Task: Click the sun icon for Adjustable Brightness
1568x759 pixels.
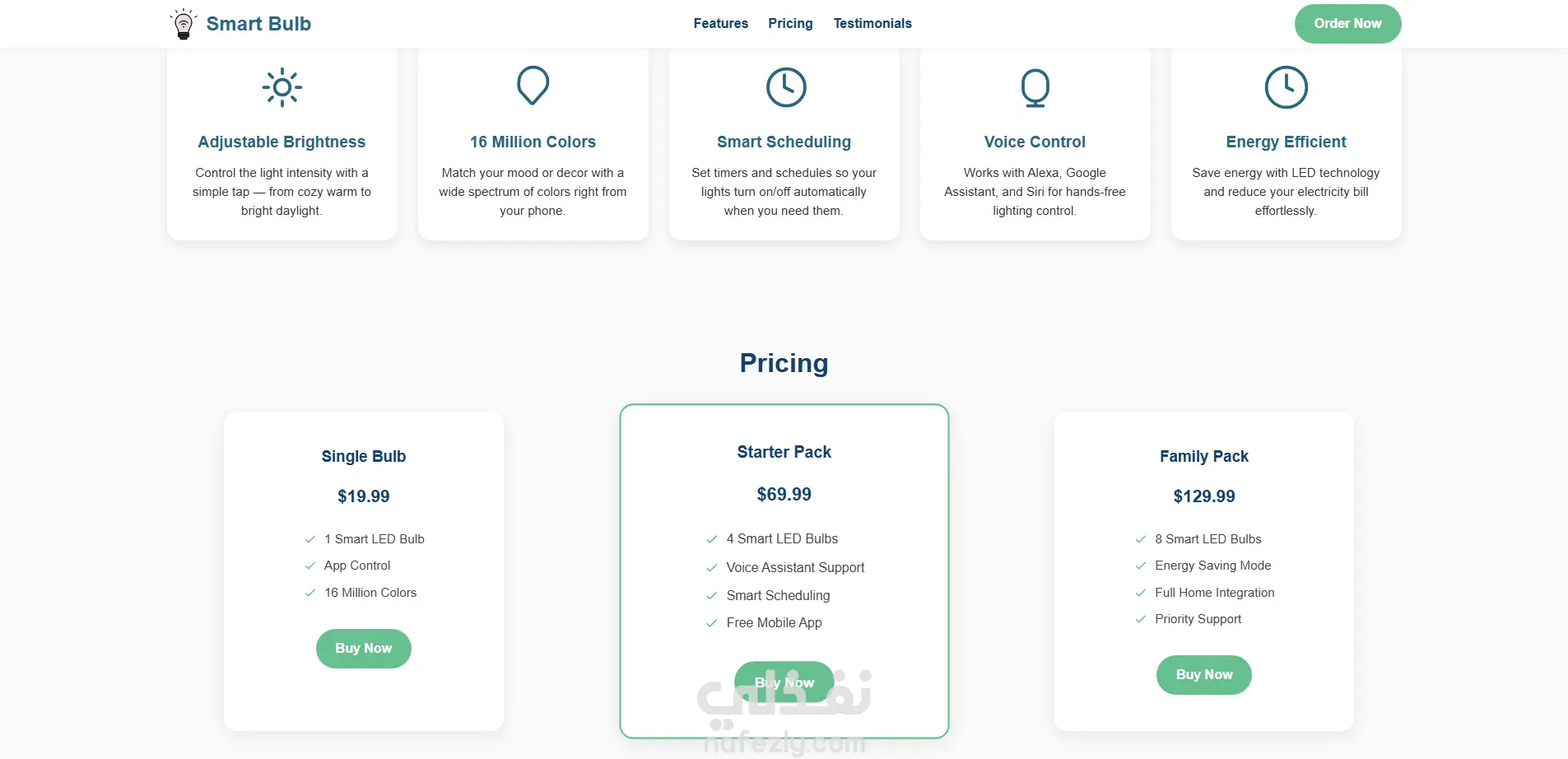Action: pos(282,87)
